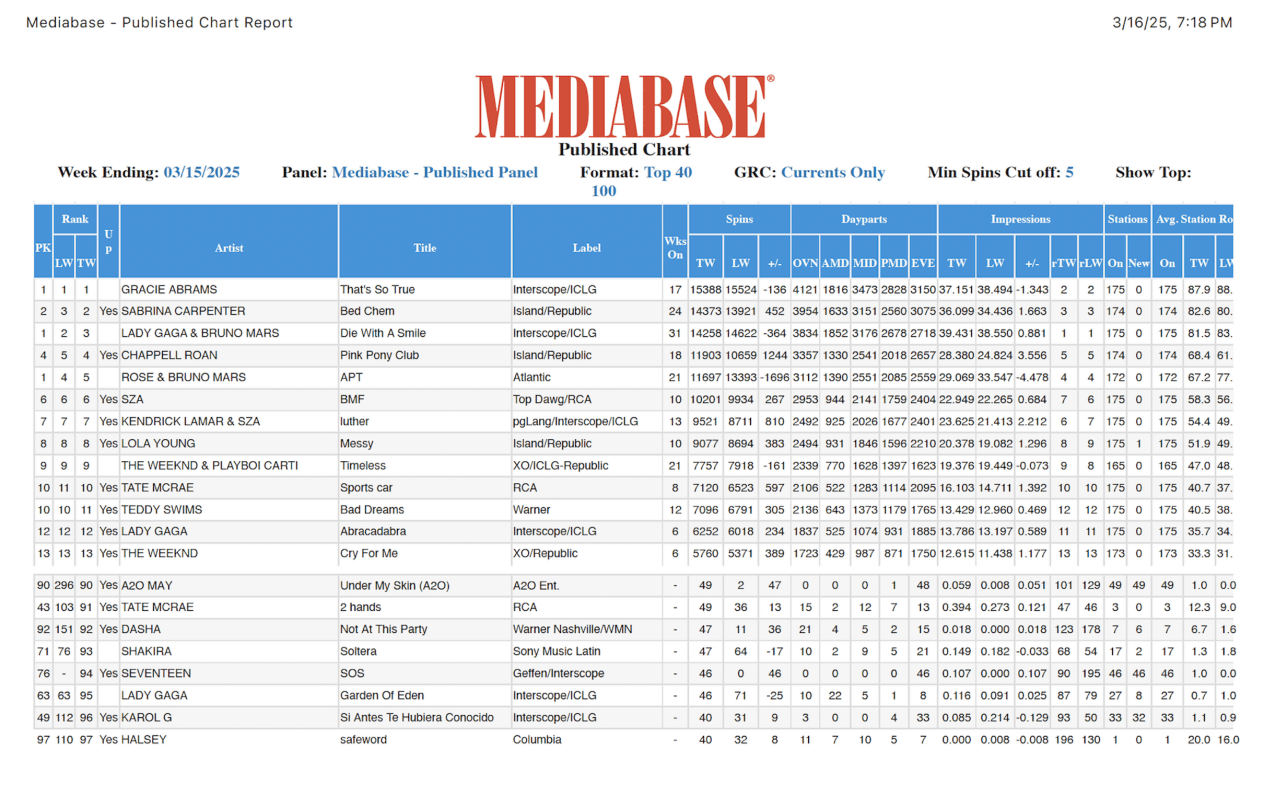The height and width of the screenshot is (807, 1264).
Task: Click the Dayparts group header
Action: 864,219
